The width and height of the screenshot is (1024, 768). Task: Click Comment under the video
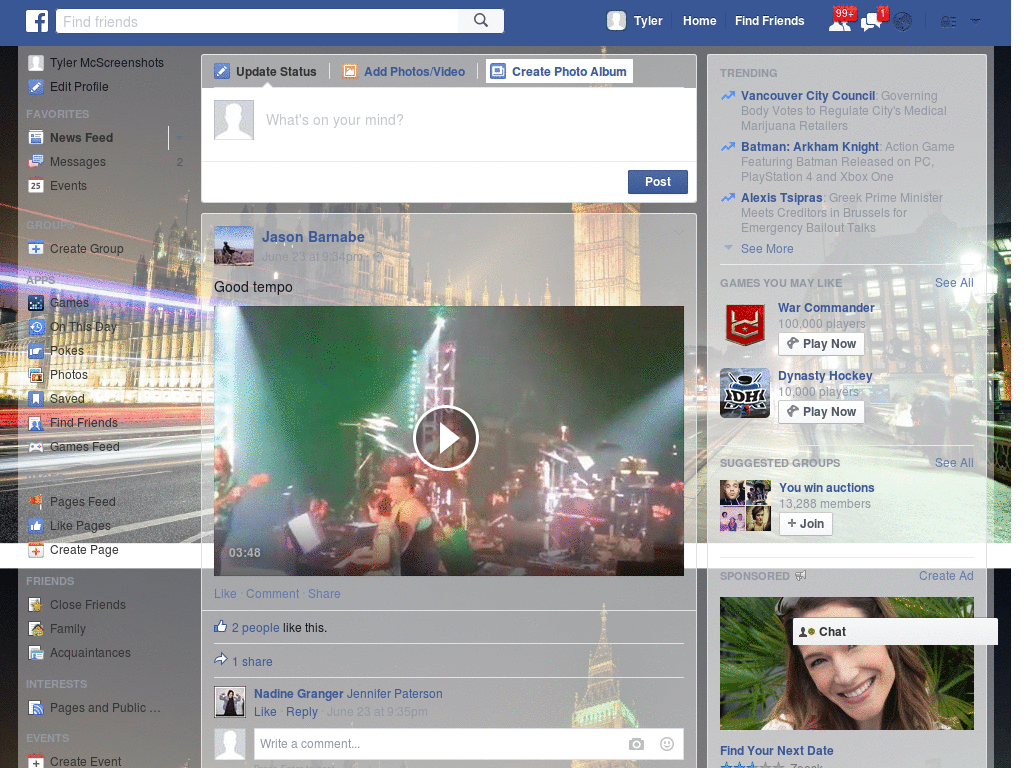272,594
